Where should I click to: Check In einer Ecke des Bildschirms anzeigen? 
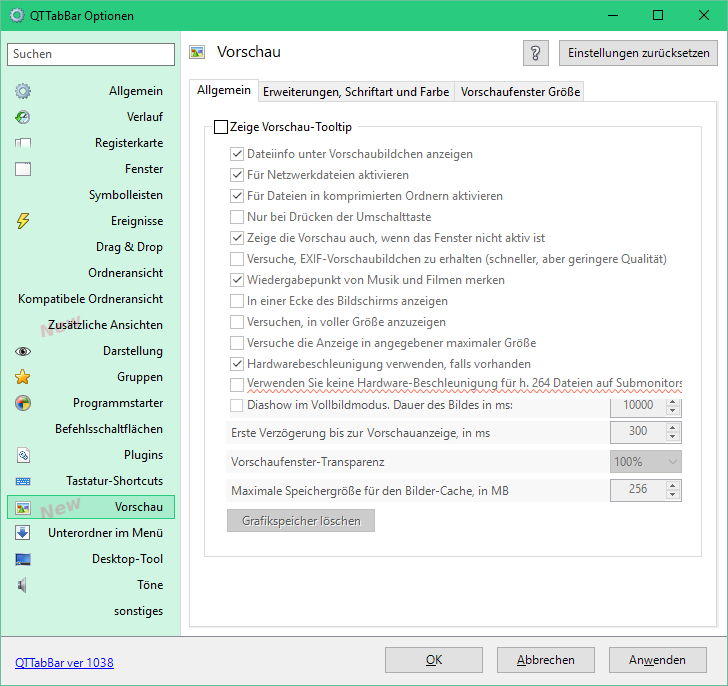tap(237, 301)
